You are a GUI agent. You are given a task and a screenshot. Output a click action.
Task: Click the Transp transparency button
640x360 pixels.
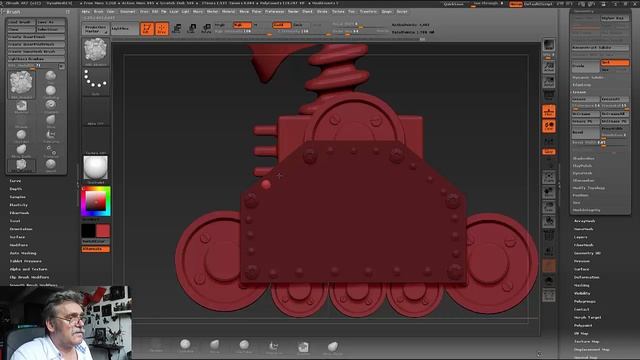click(549, 251)
